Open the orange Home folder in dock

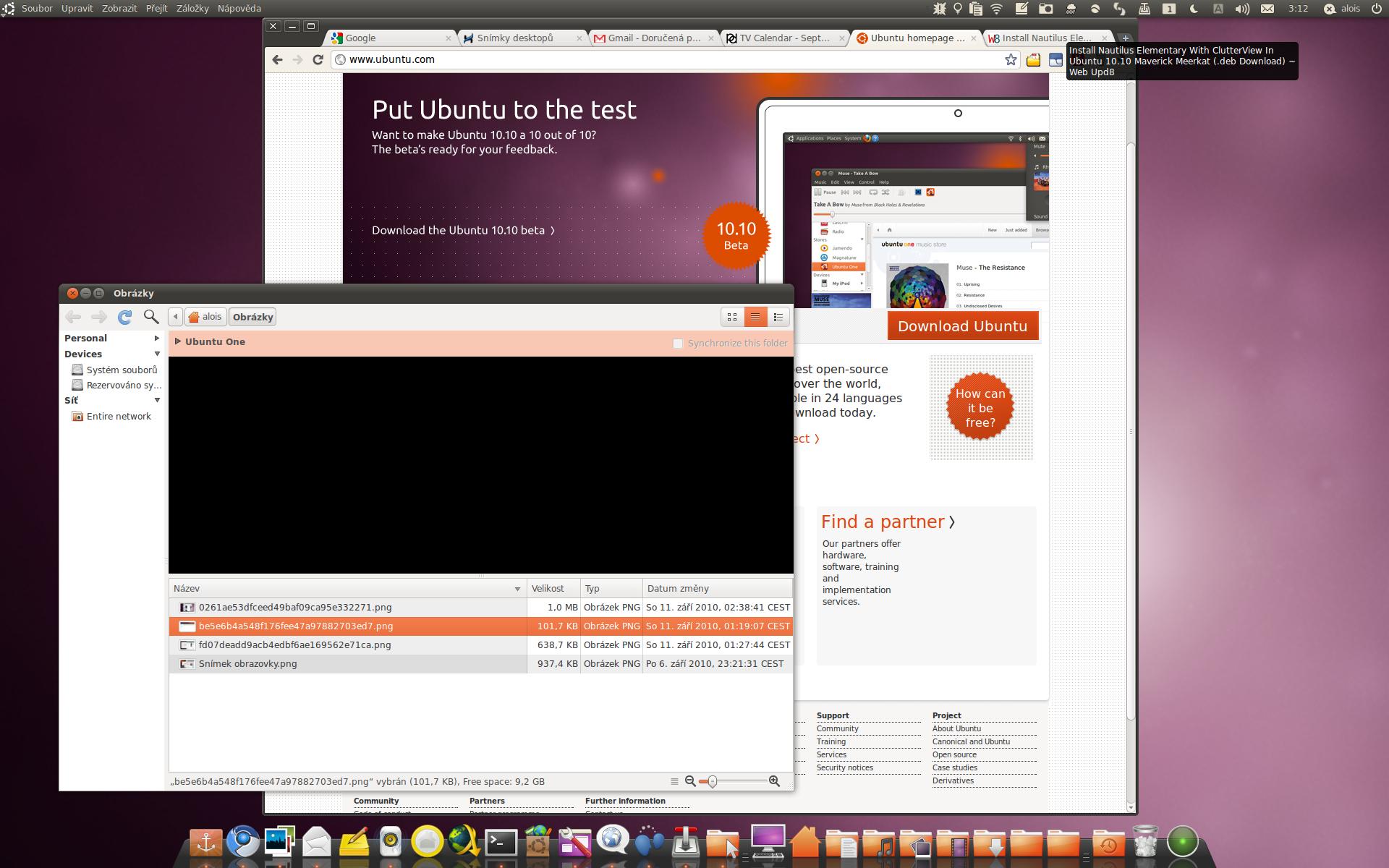pyautogui.click(x=805, y=842)
